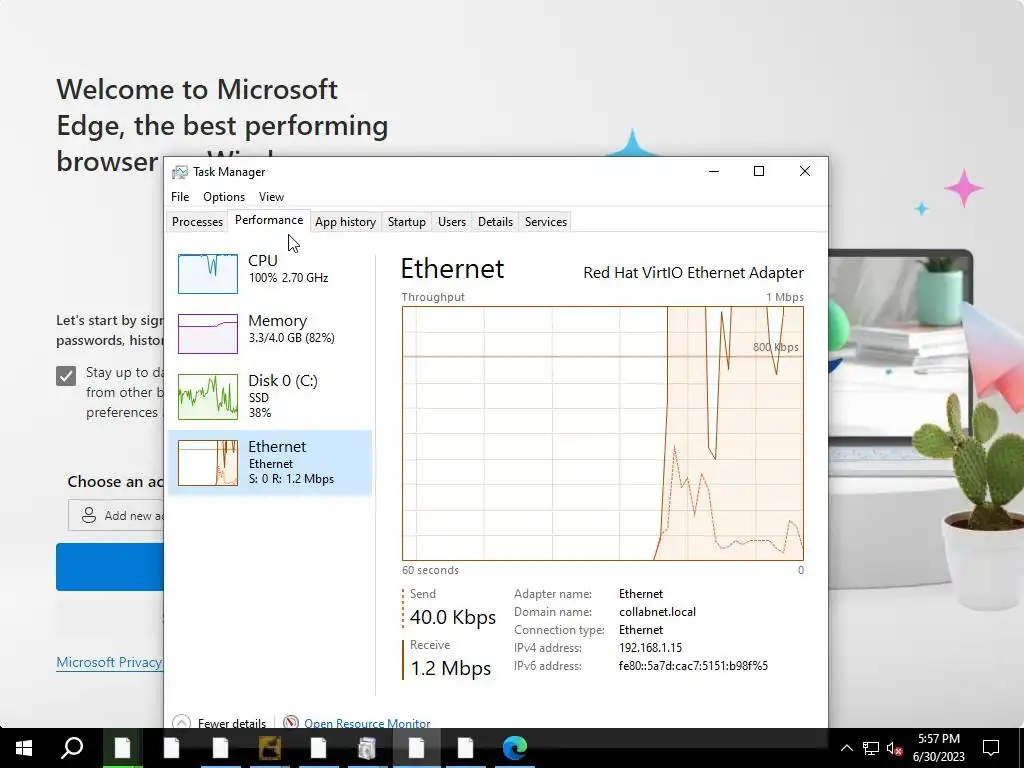Click the Adapter name Ethernet value
This screenshot has width=1024, height=768.
coord(641,594)
